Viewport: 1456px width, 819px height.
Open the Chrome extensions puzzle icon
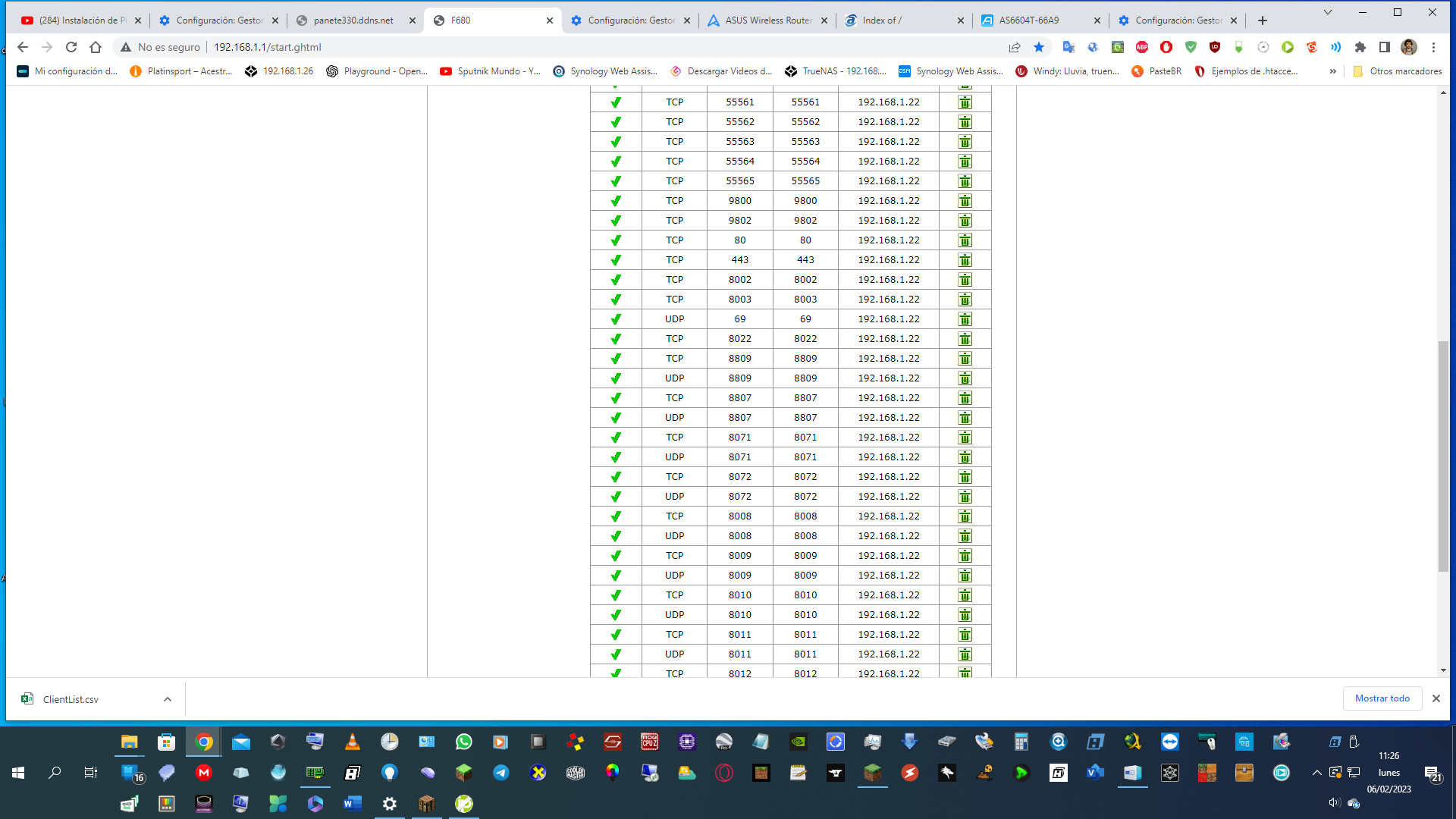coord(1360,47)
